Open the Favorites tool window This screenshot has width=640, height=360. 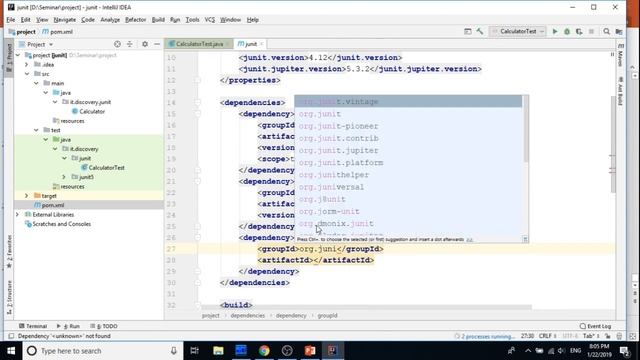point(9,252)
